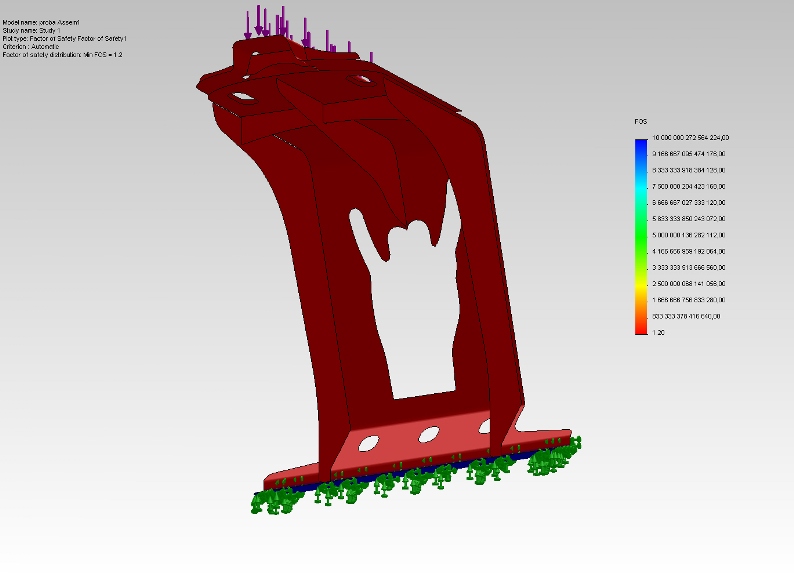794x578 pixels.
Task: Click the light red bottom flange face
Action: pos(400,450)
